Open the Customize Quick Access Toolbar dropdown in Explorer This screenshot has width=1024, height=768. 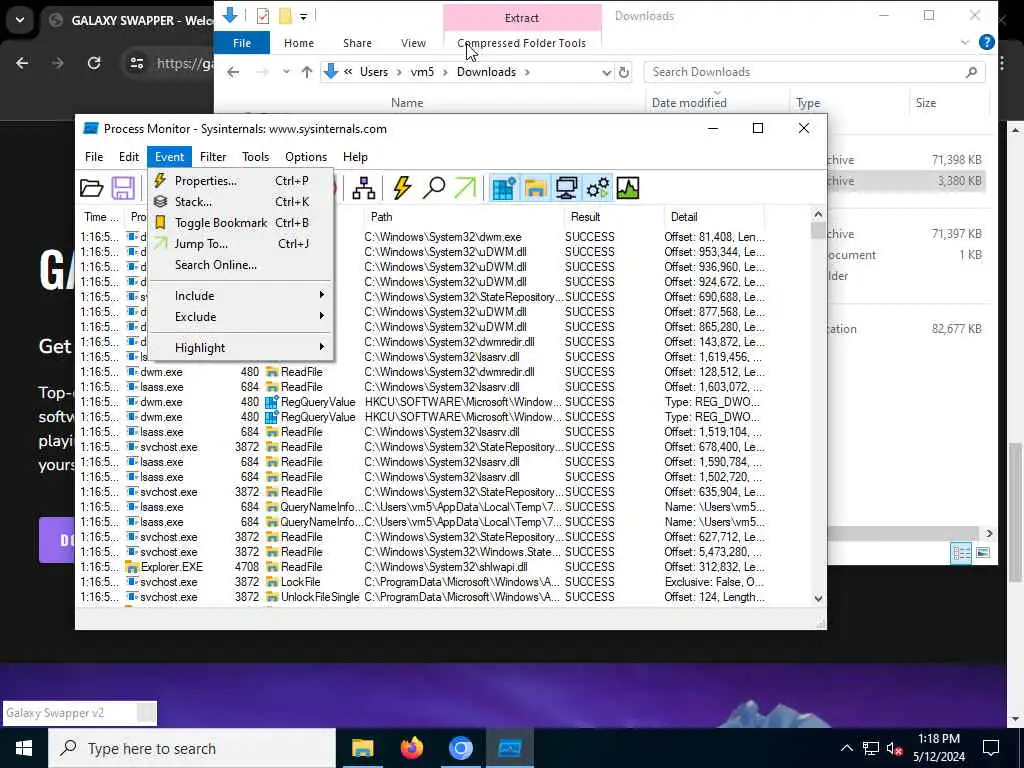coord(304,16)
